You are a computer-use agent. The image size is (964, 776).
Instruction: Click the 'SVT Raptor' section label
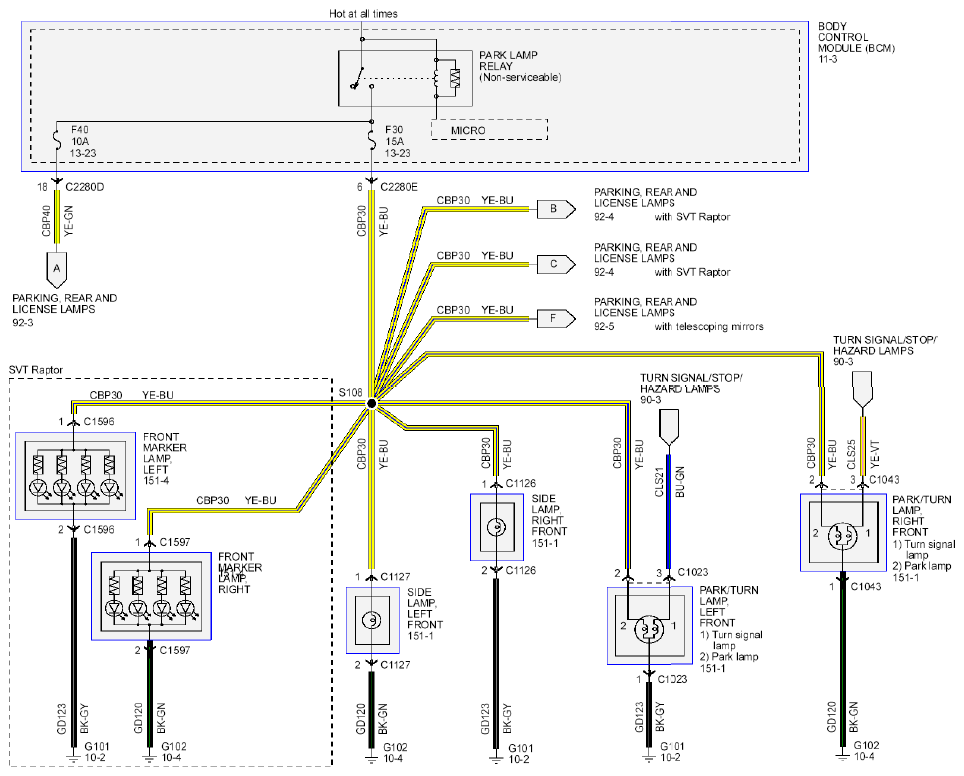pos(36,370)
